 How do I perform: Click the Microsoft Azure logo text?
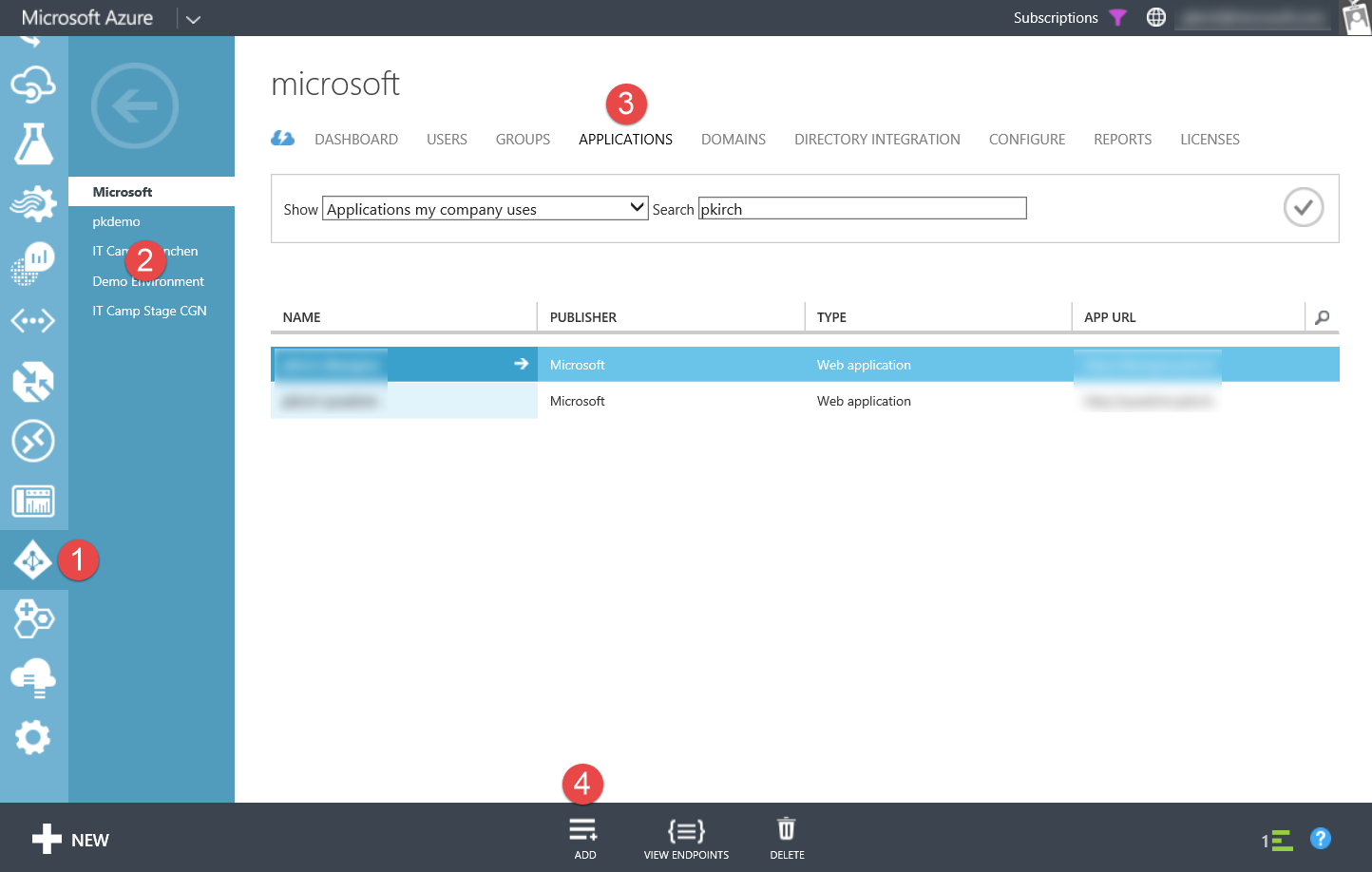coord(87,18)
